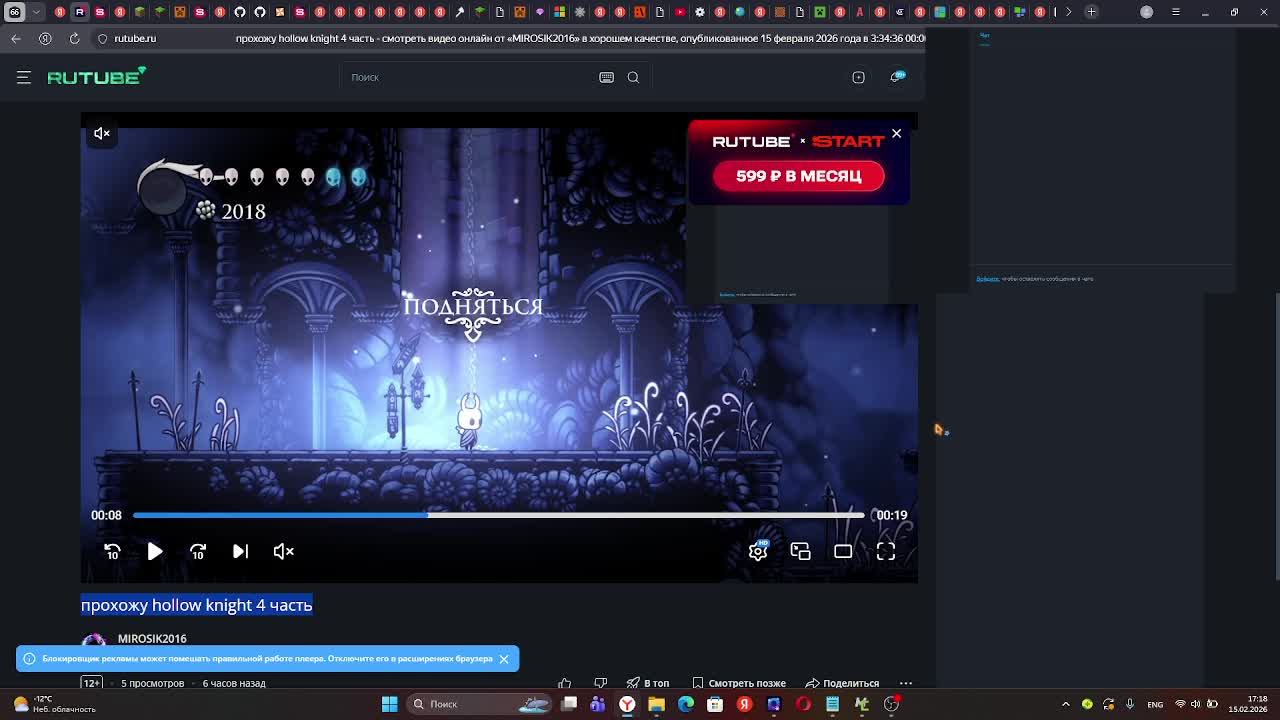1280x720 pixels.
Task: Toggle mute in player controls
Action: pos(284,551)
